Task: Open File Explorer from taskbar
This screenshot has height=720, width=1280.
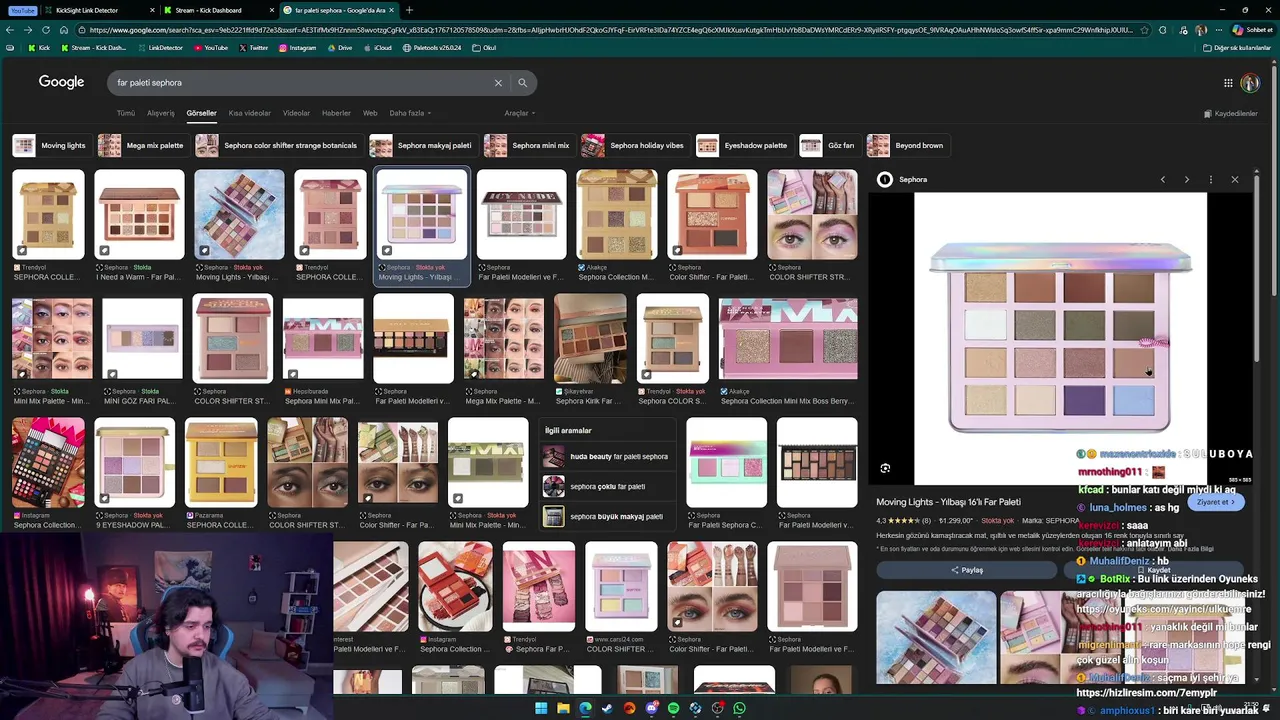Action: [x=563, y=708]
